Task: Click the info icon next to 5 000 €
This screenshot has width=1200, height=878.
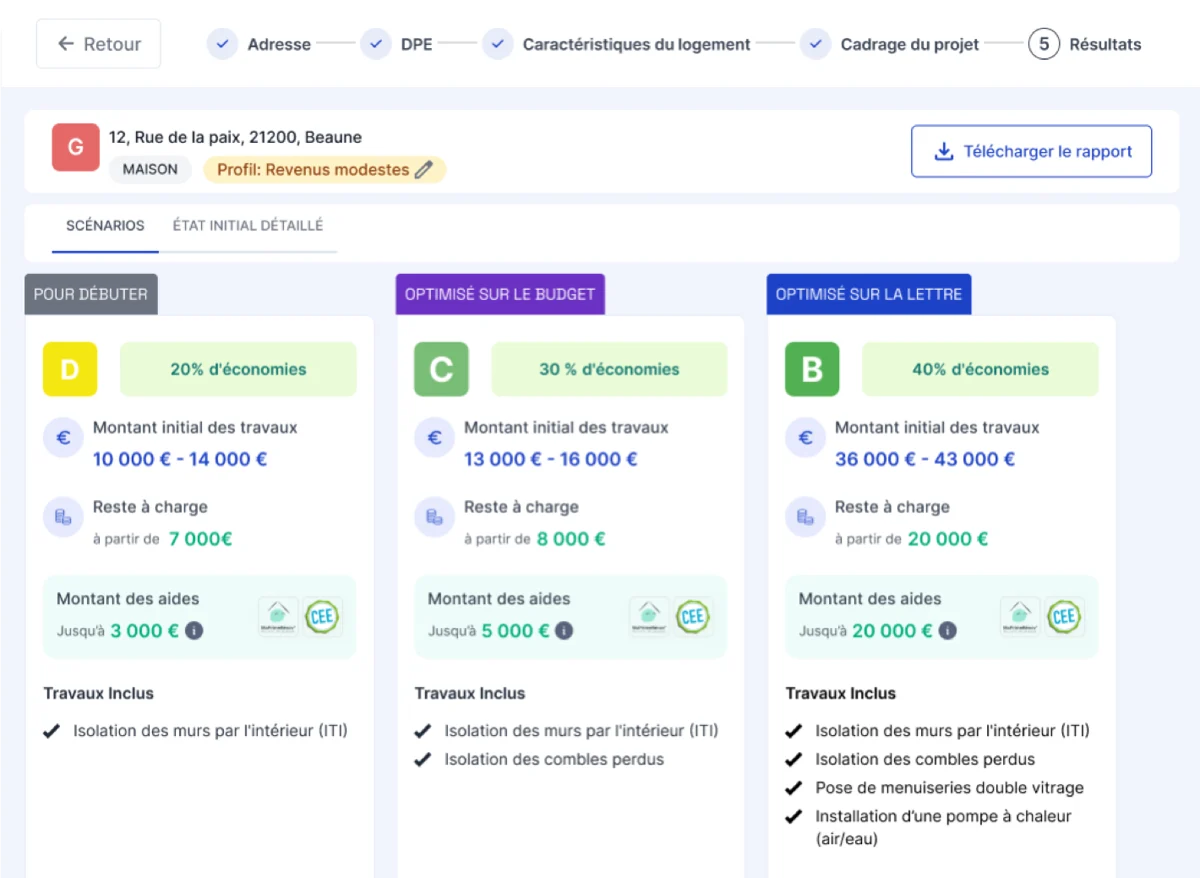Action: [565, 631]
